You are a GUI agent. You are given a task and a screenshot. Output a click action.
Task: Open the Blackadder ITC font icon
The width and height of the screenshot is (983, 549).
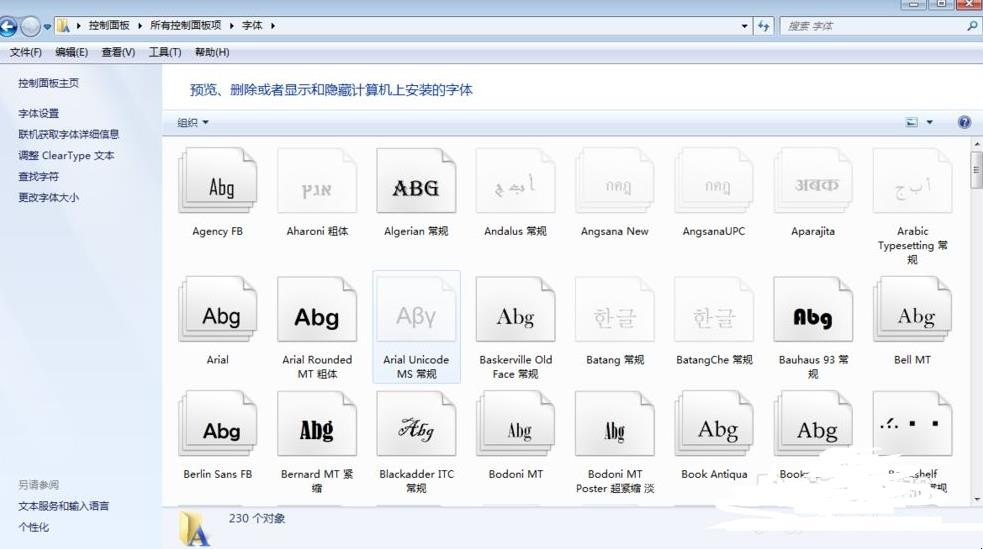tap(416, 427)
